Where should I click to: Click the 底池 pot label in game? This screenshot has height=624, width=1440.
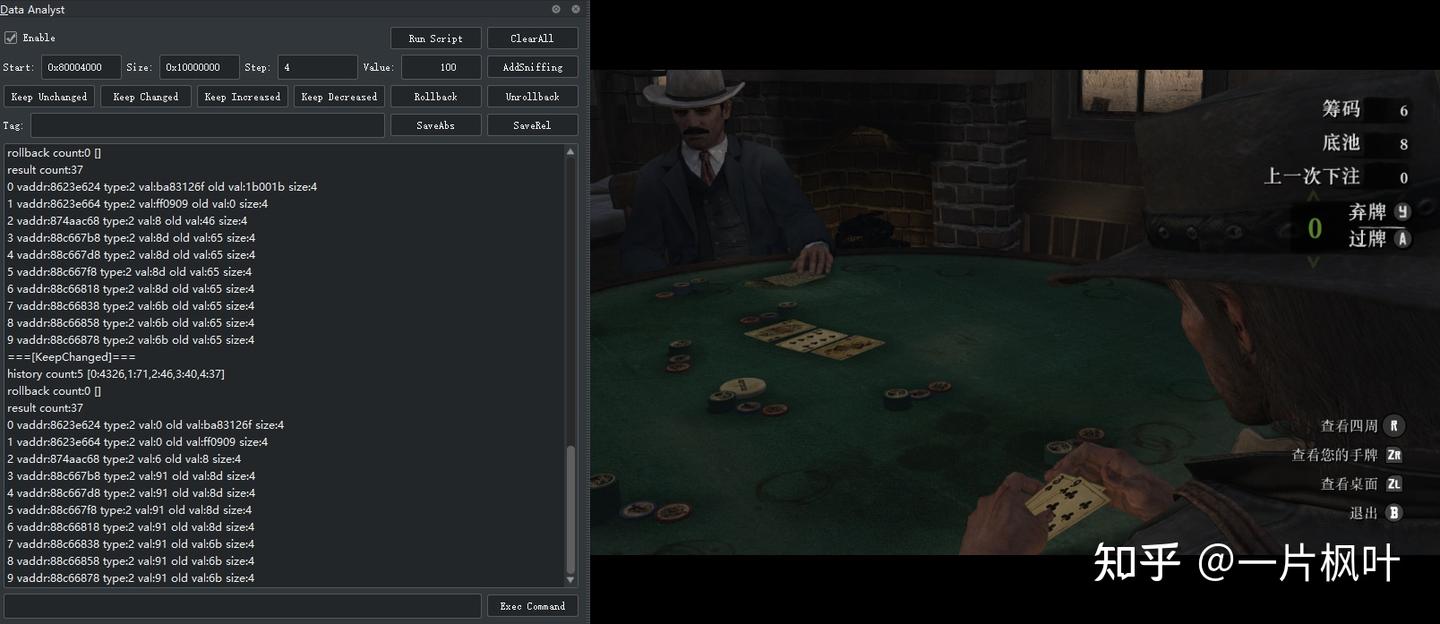1341,143
